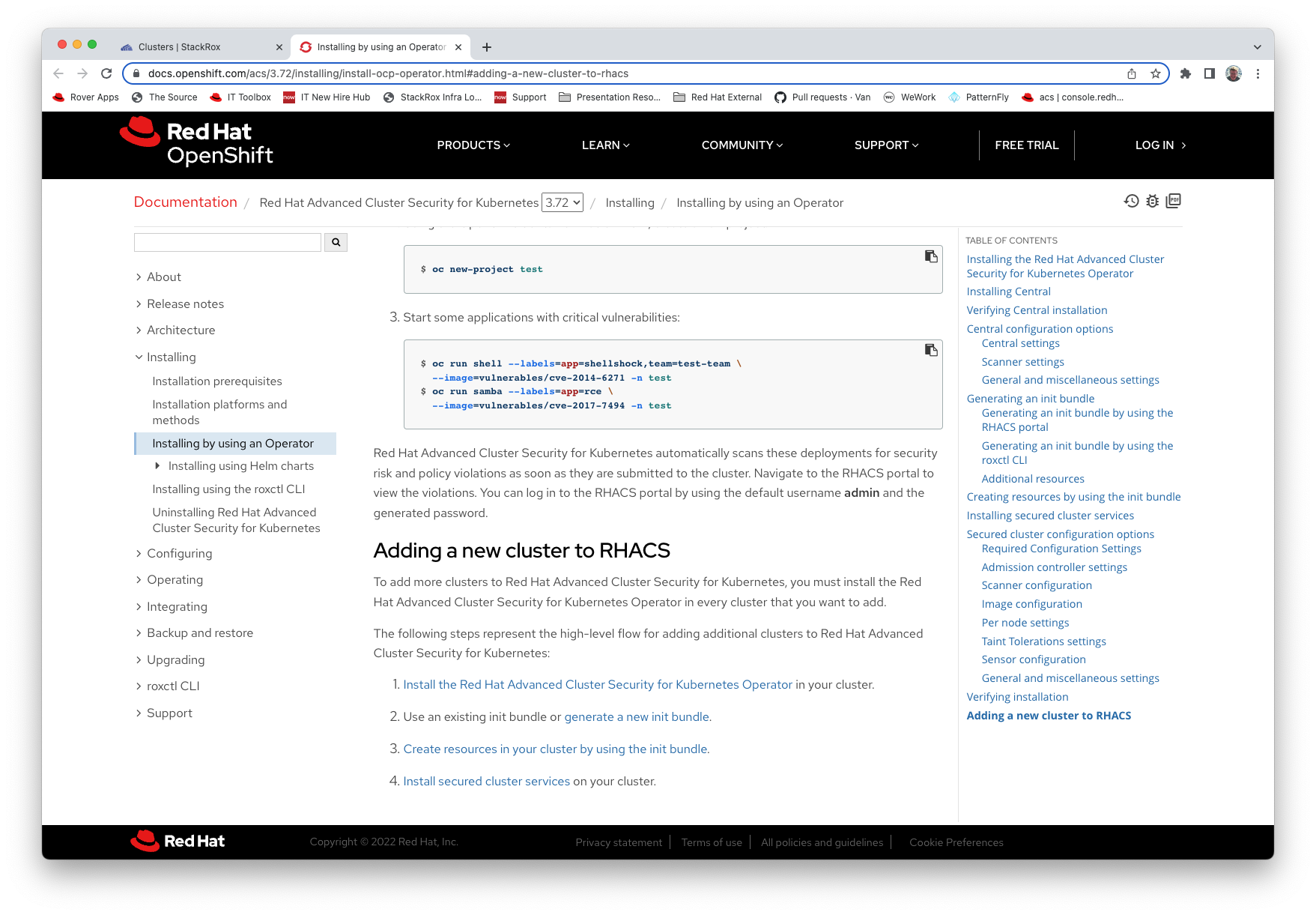
Task: Click the Cookie Preferences footer link
Action: pyautogui.click(x=956, y=842)
